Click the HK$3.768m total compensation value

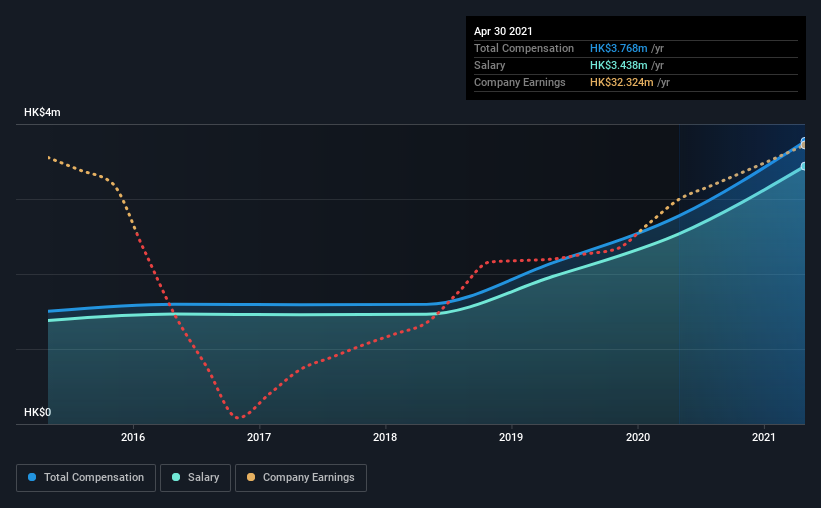tap(618, 49)
